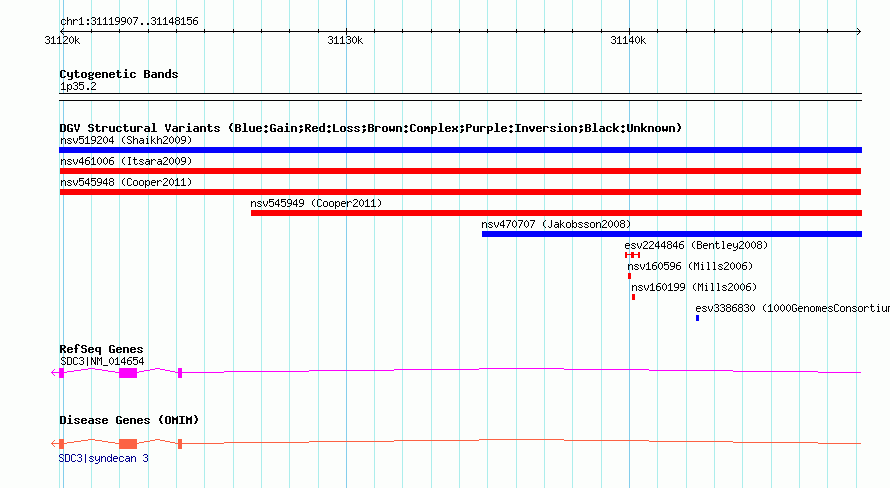Click the 31120k ruler label
Viewport: 890px width, 488px height.
(62, 40)
